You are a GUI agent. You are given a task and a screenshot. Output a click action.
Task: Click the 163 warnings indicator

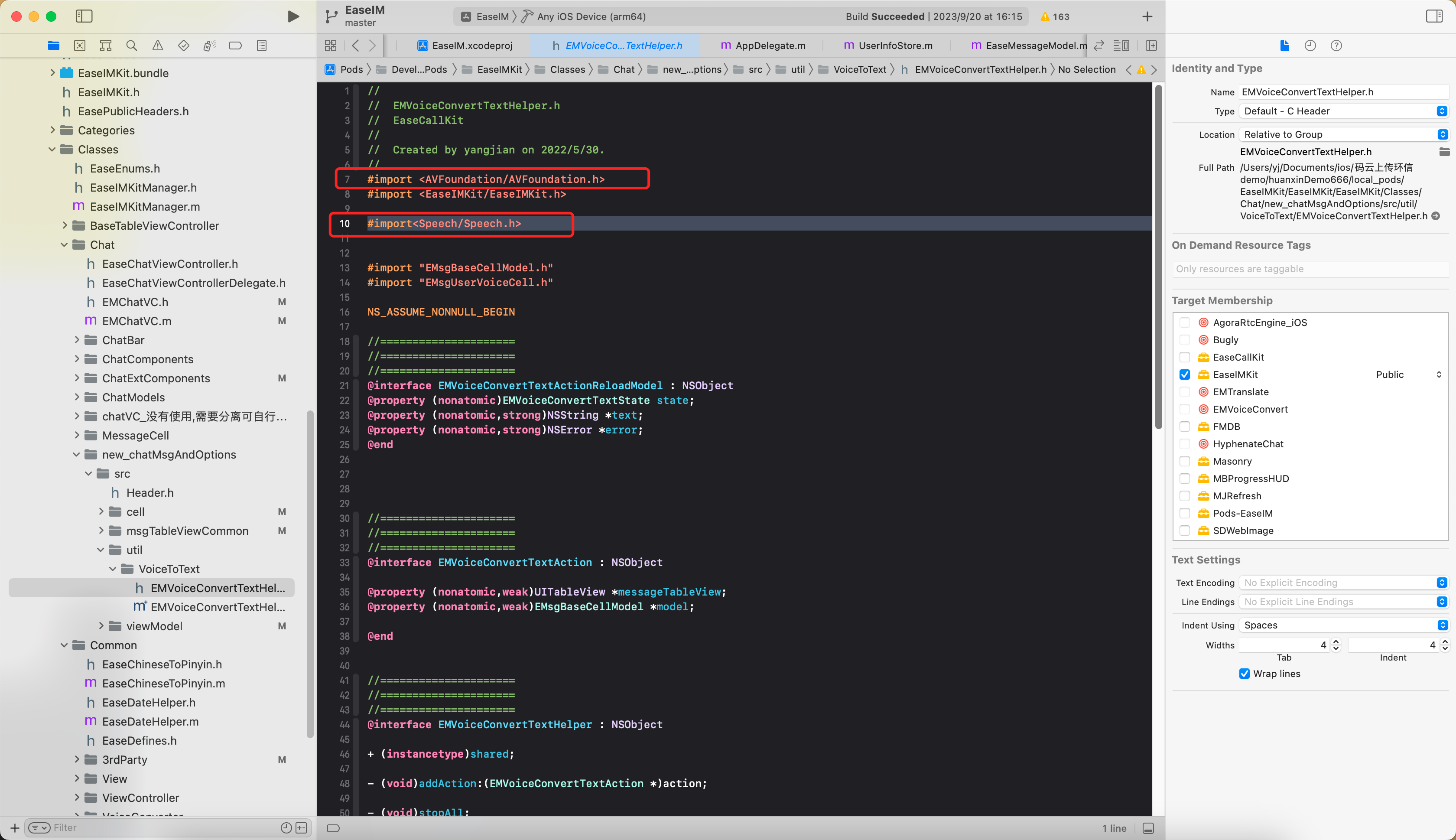1055,16
